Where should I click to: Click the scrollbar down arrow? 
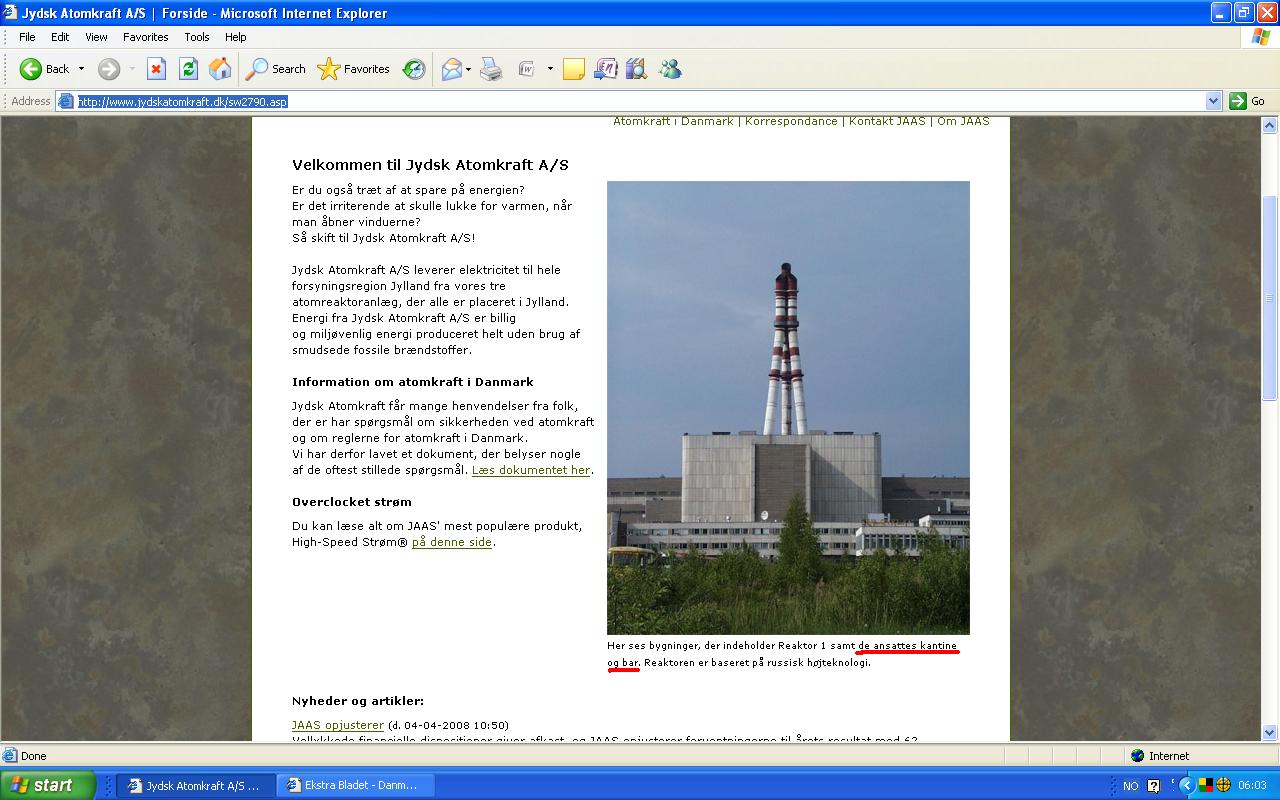click(x=1270, y=733)
